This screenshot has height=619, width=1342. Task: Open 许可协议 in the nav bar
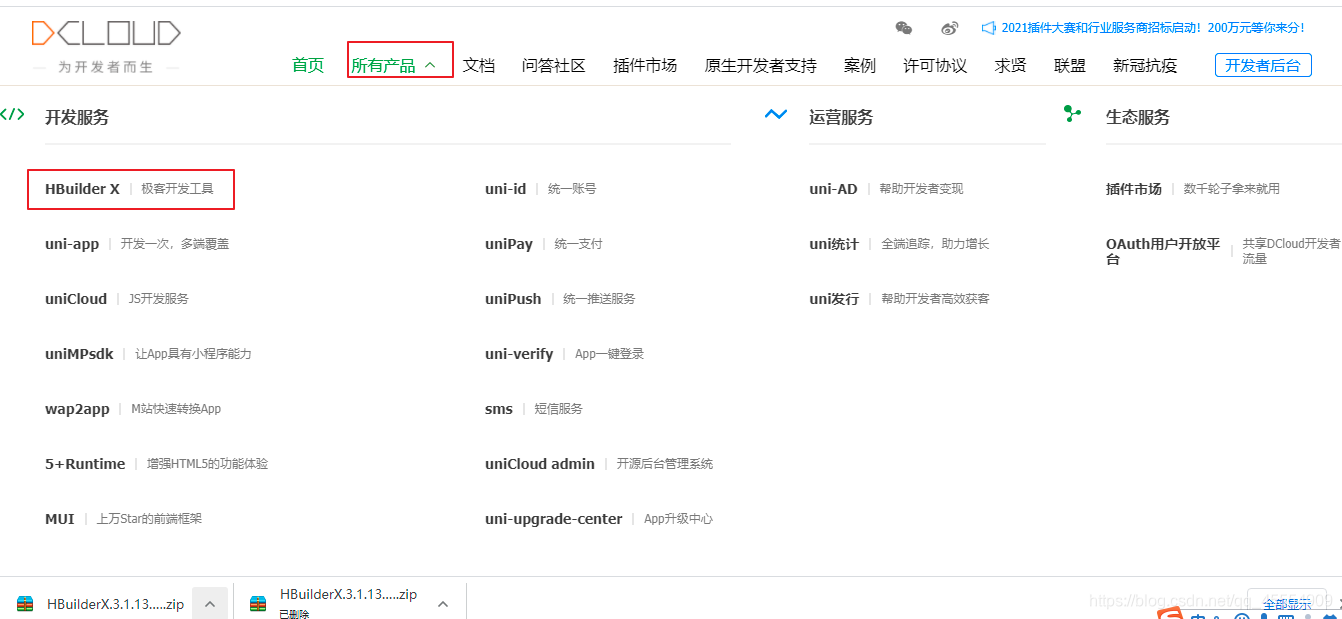click(935, 65)
